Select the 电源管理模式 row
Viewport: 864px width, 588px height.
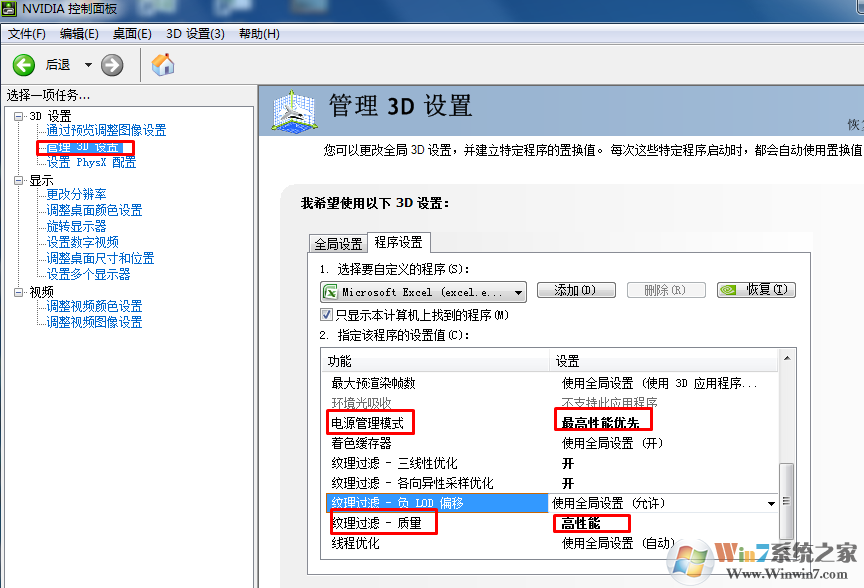tap(551, 423)
